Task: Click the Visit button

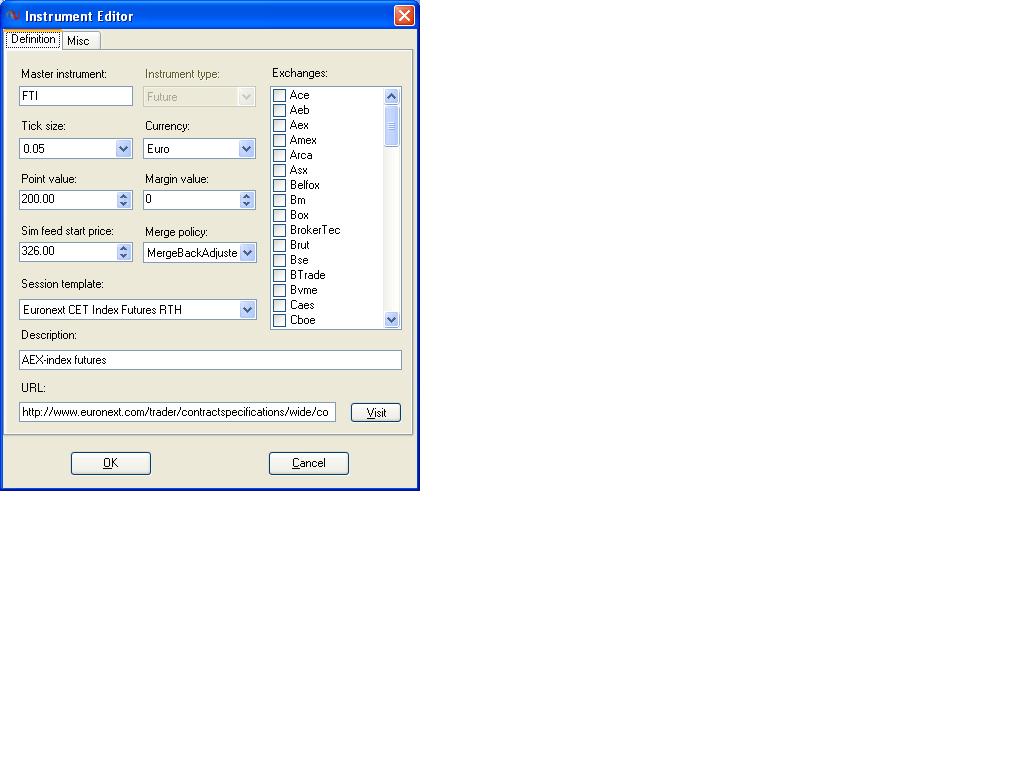Action: [376, 413]
